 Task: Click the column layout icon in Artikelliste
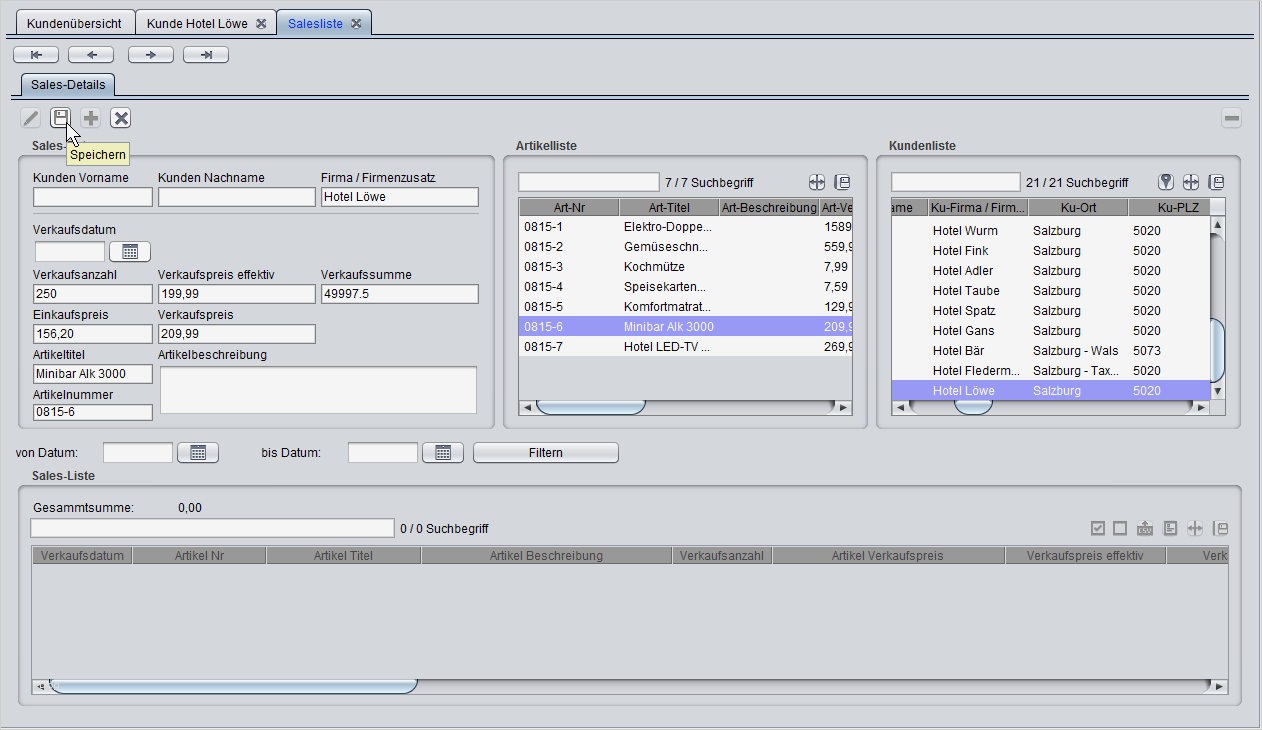(x=842, y=182)
